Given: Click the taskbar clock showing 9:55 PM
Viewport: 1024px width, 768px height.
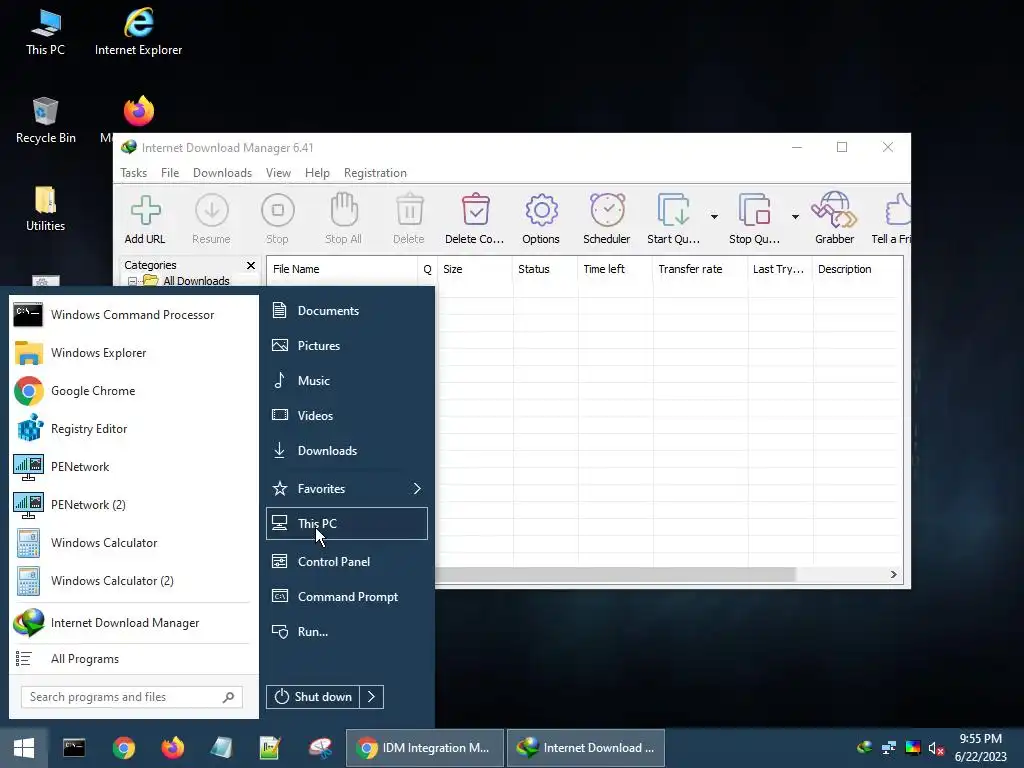Looking at the screenshot, I should 980,739.
